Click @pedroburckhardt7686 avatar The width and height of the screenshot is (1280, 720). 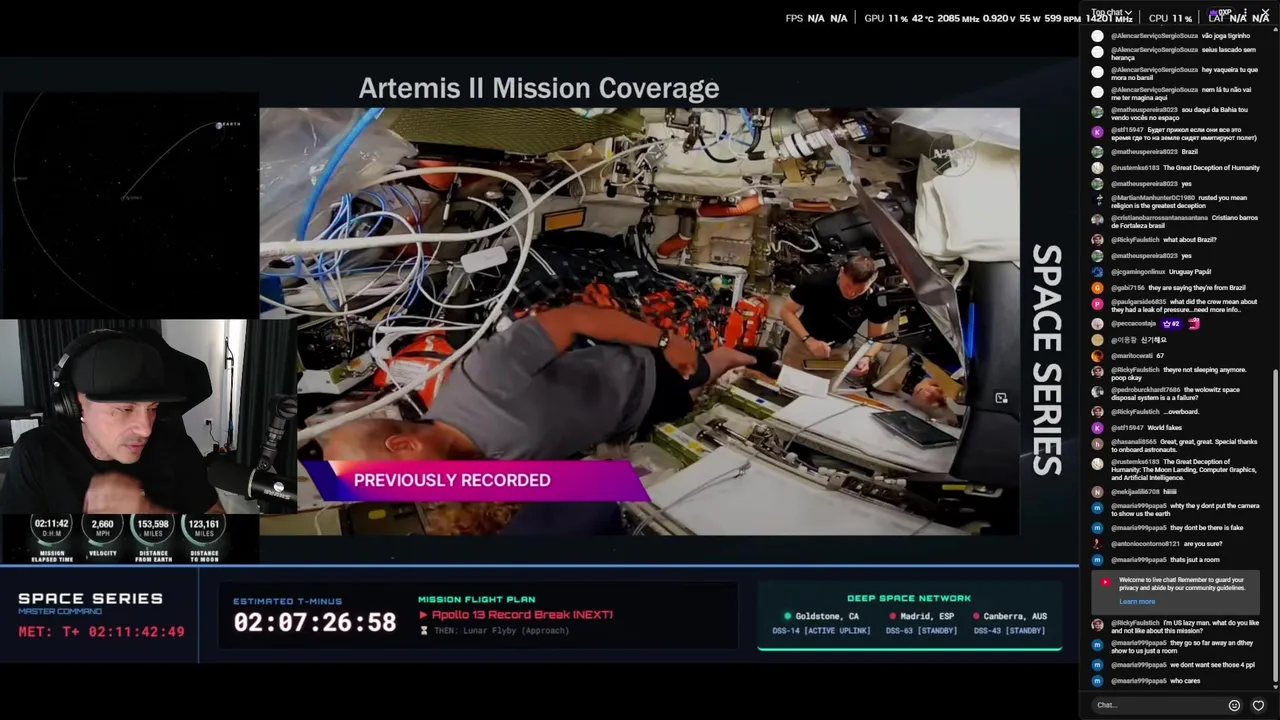[x=1097, y=392]
